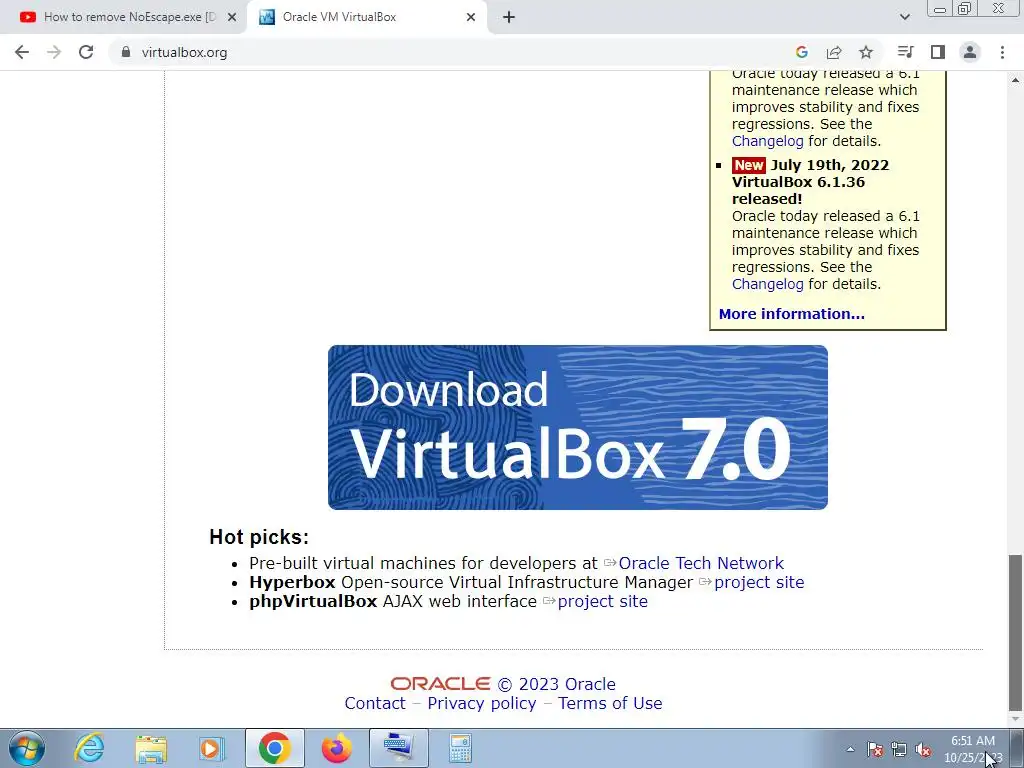Click the network tray icon
Image resolution: width=1024 pixels, height=768 pixels.
899,750
